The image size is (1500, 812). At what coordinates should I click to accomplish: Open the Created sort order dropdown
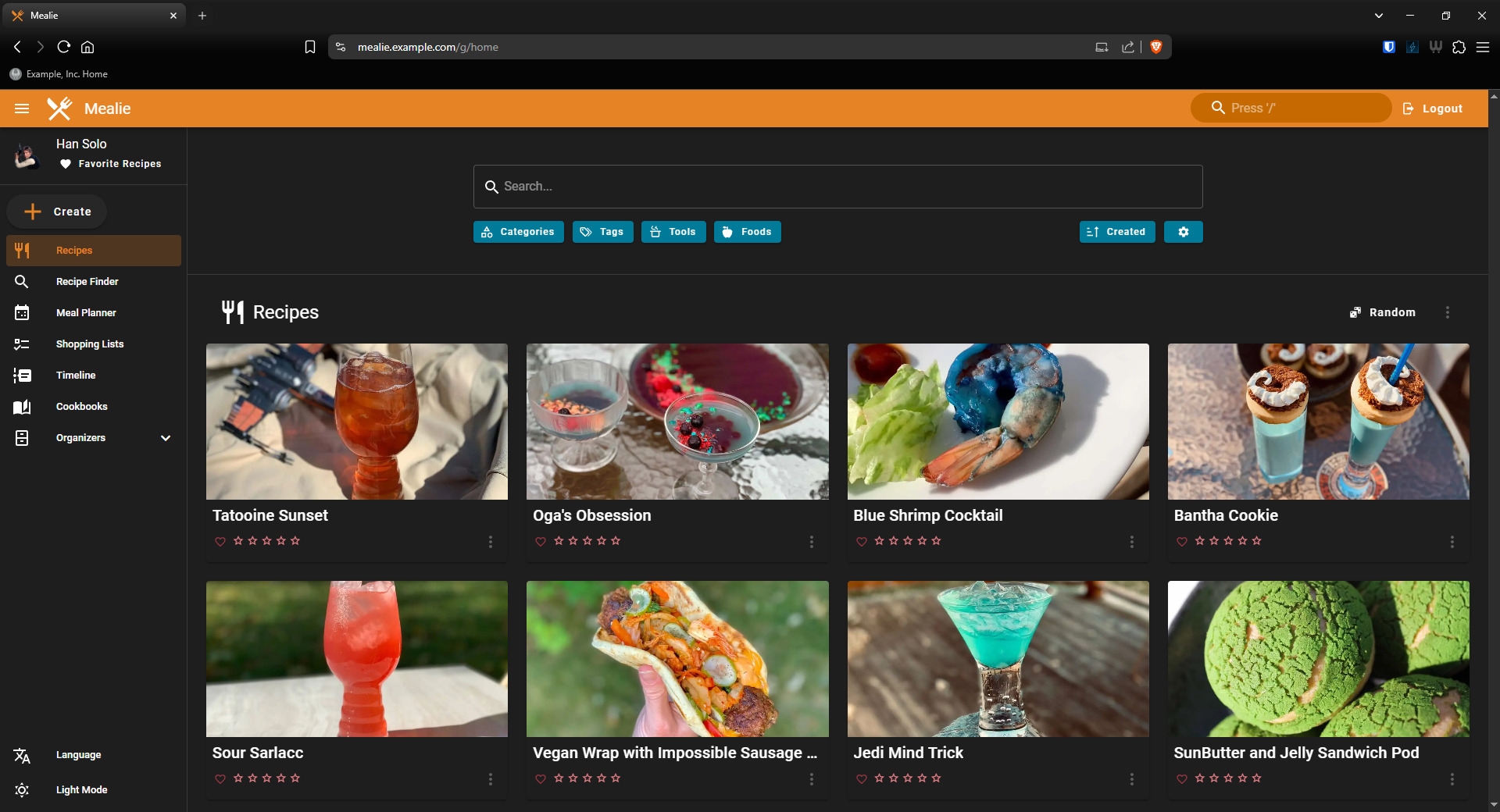coord(1116,232)
